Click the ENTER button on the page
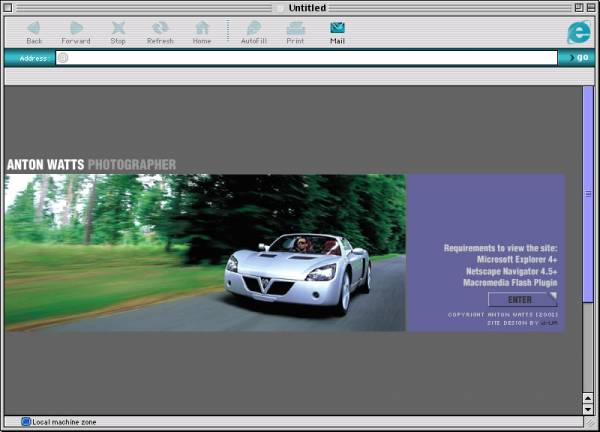 [x=522, y=300]
